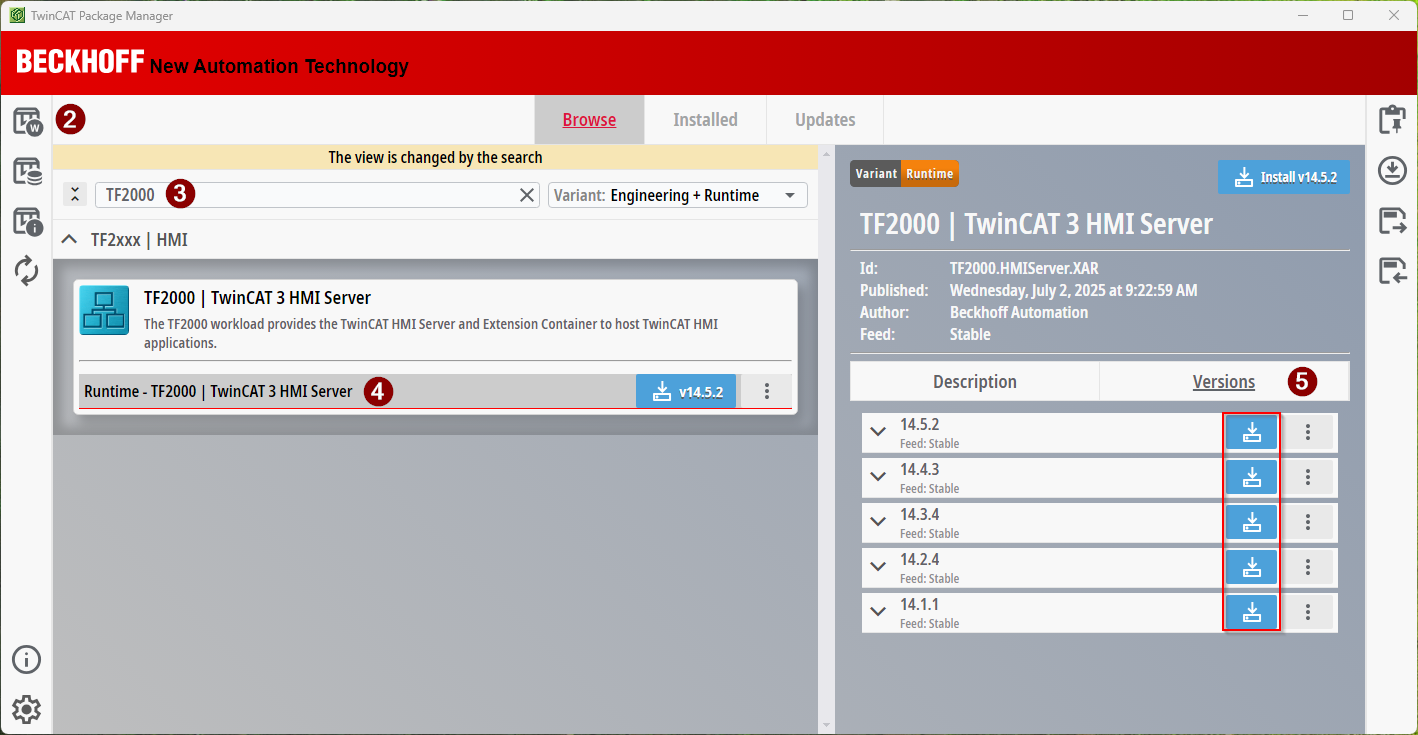Image resolution: width=1418 pixels, height=735 pixels.
Task: Click the Published date Wednesday, July 2, 2025
Action: (1073, 291)
